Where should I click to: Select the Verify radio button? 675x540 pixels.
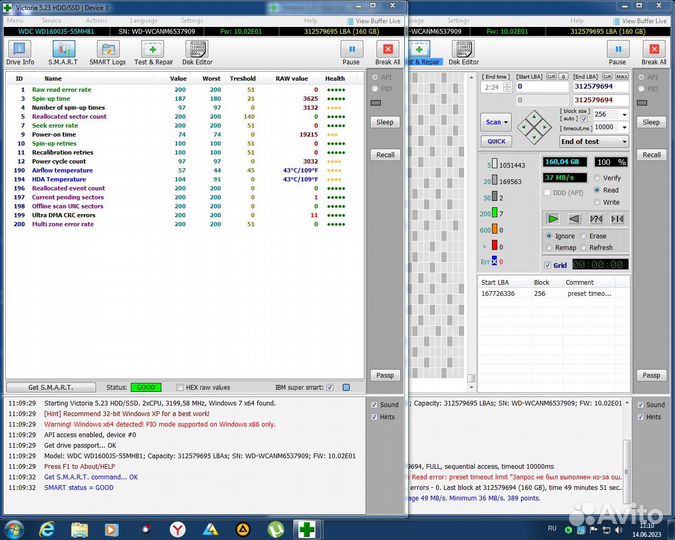click(x=598, y=178)
